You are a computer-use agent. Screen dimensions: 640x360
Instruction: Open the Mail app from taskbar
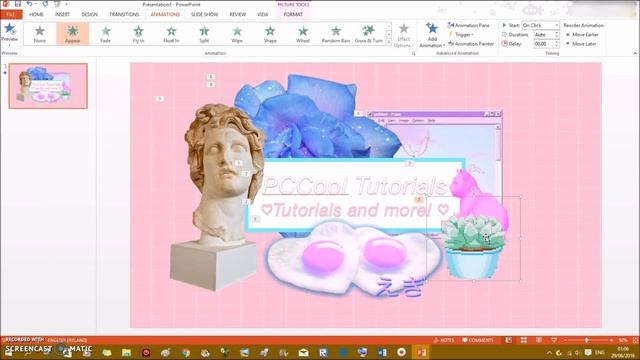click(303, 352)
